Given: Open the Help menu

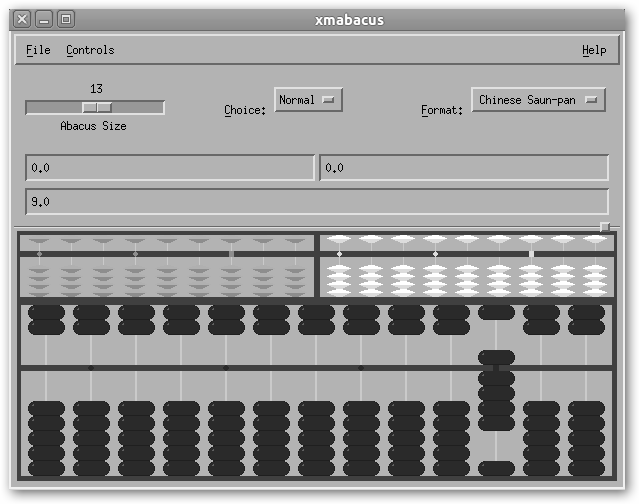Looking at the screenshot, I should [593, 50].
